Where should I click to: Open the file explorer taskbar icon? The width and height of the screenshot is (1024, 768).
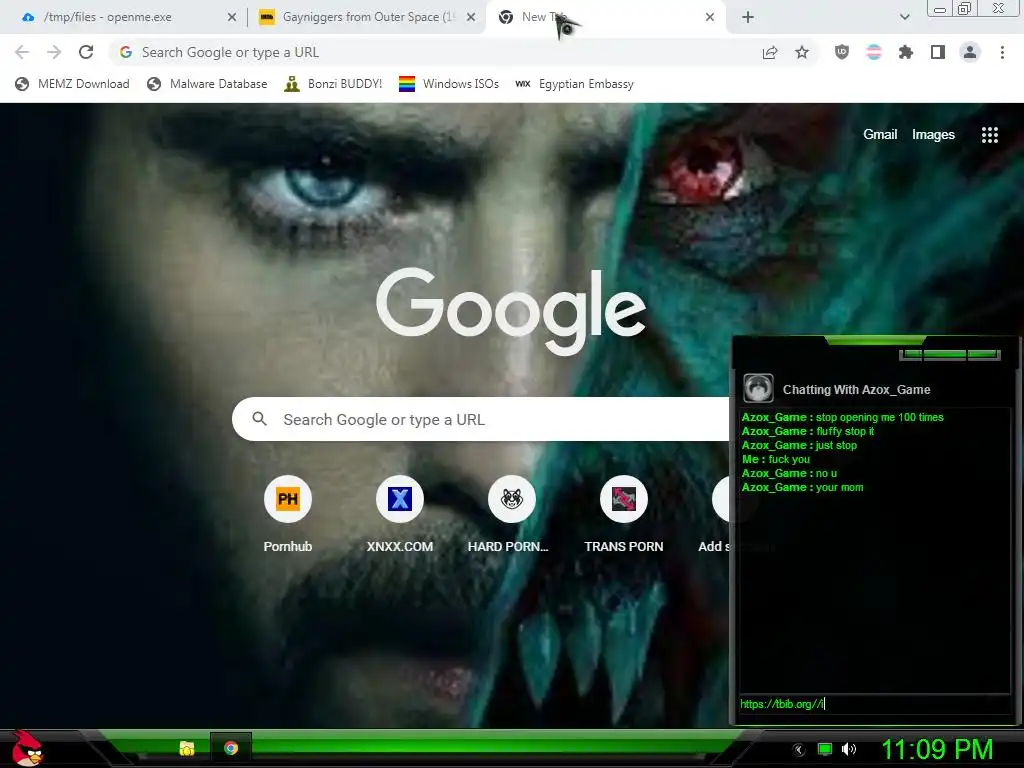coord(187,748)
